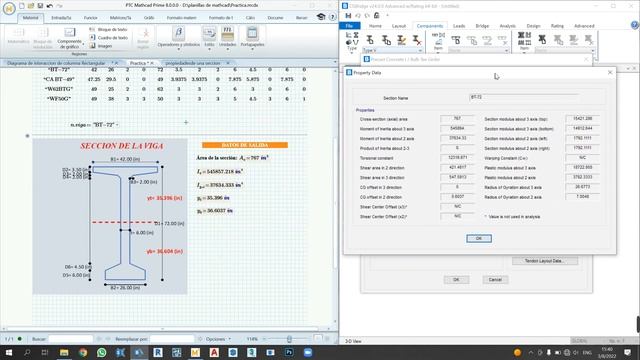Click the Reemplazar por input field
Viewport: 640px width, 360px height.
point(172,339)
